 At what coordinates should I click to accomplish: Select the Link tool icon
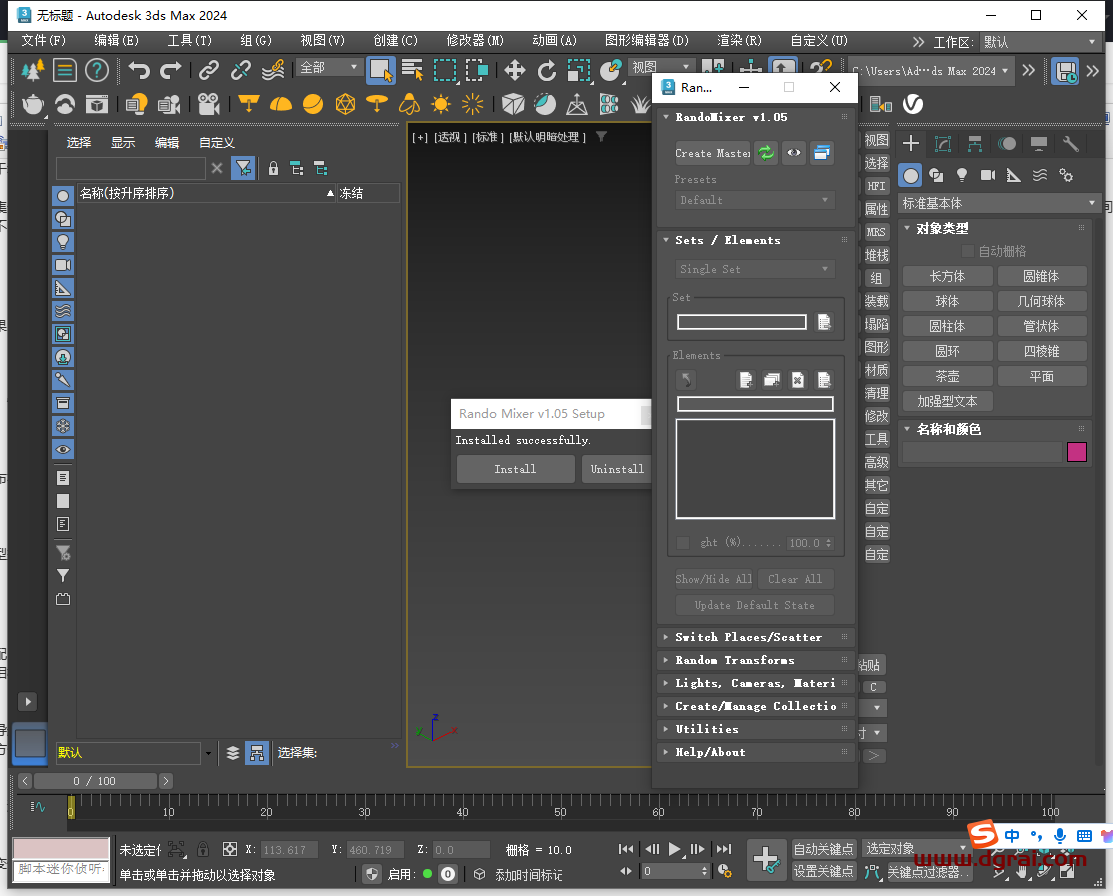[x=209, y=70]
